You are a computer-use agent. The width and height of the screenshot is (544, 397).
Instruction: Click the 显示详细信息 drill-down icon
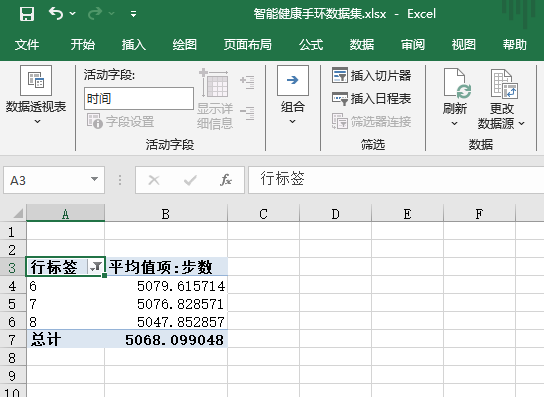point(214,83)
